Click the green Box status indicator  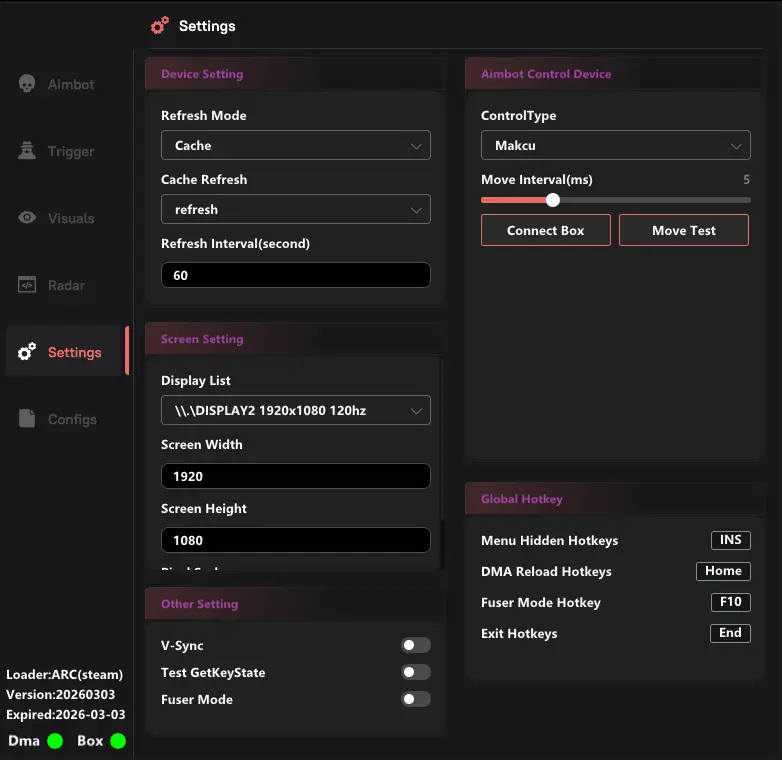click(118, 741)
